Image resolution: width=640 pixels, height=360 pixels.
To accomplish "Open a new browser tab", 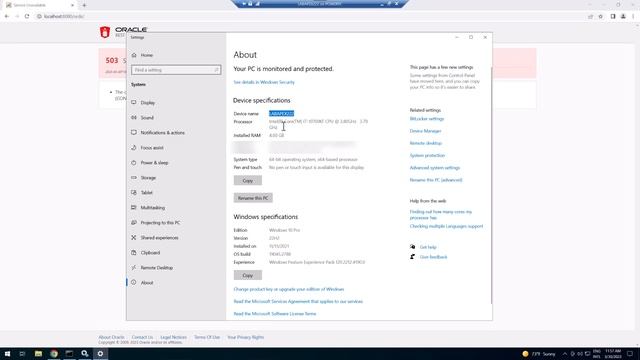I will coord(84,5).
